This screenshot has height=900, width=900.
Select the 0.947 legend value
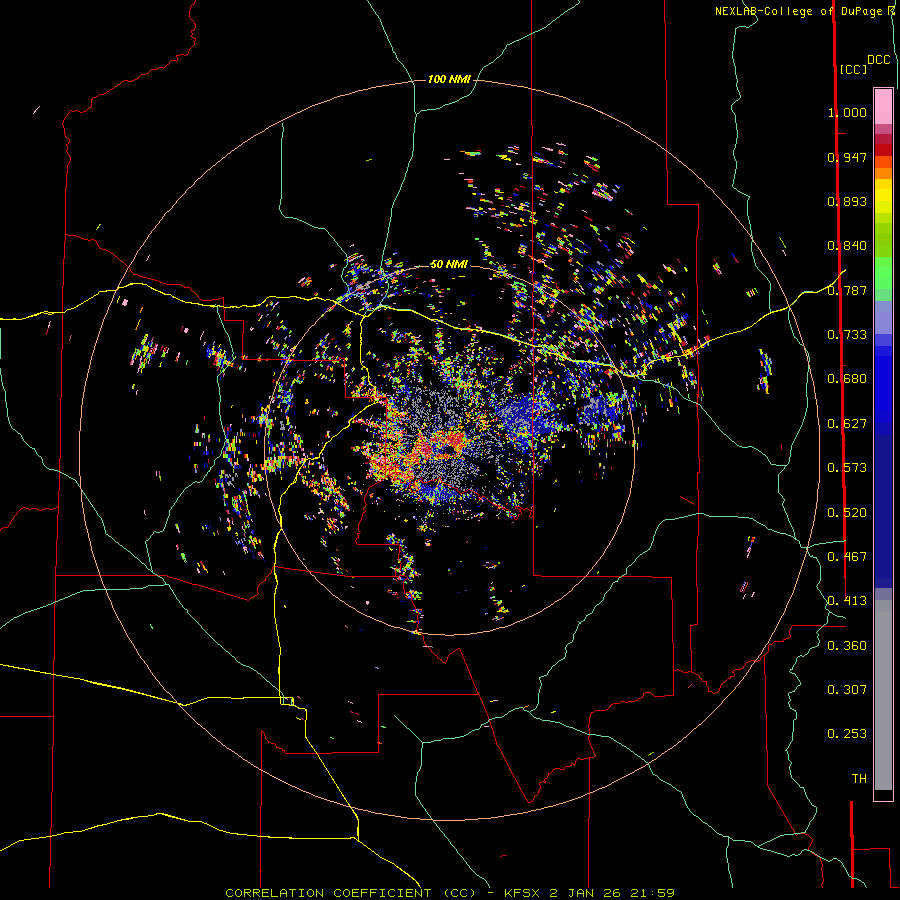pos(847,157)
